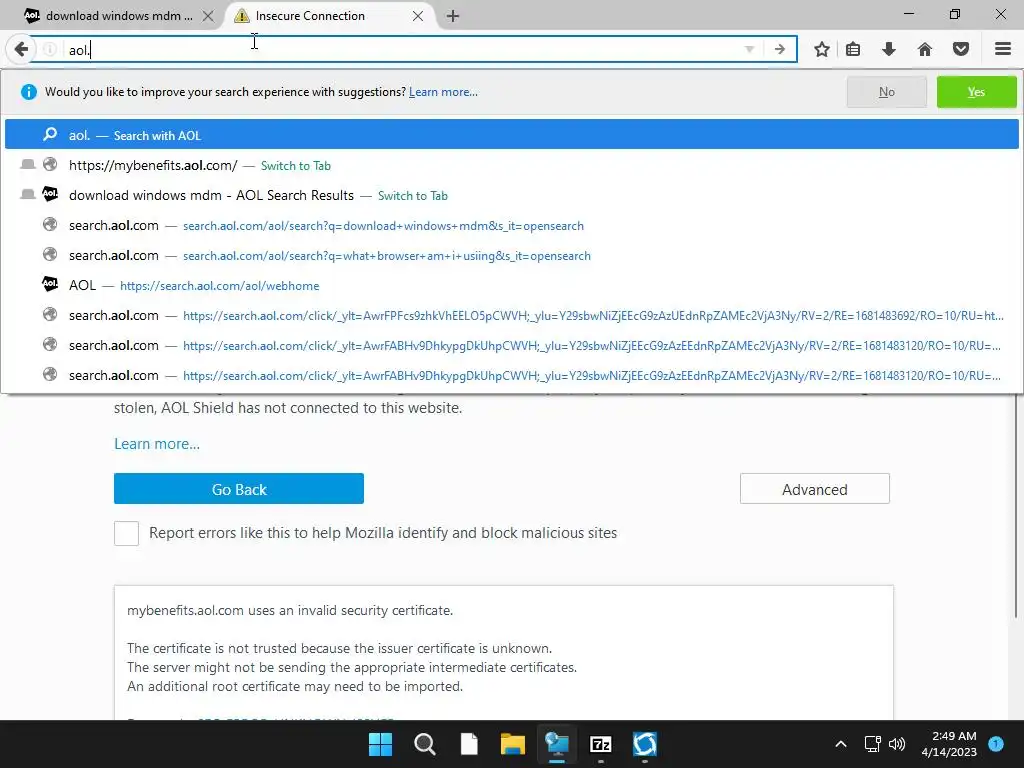Select suggestion containing RE=1681483692
The width and height of the screenshot is (1024, 768).
coord(511,315)
